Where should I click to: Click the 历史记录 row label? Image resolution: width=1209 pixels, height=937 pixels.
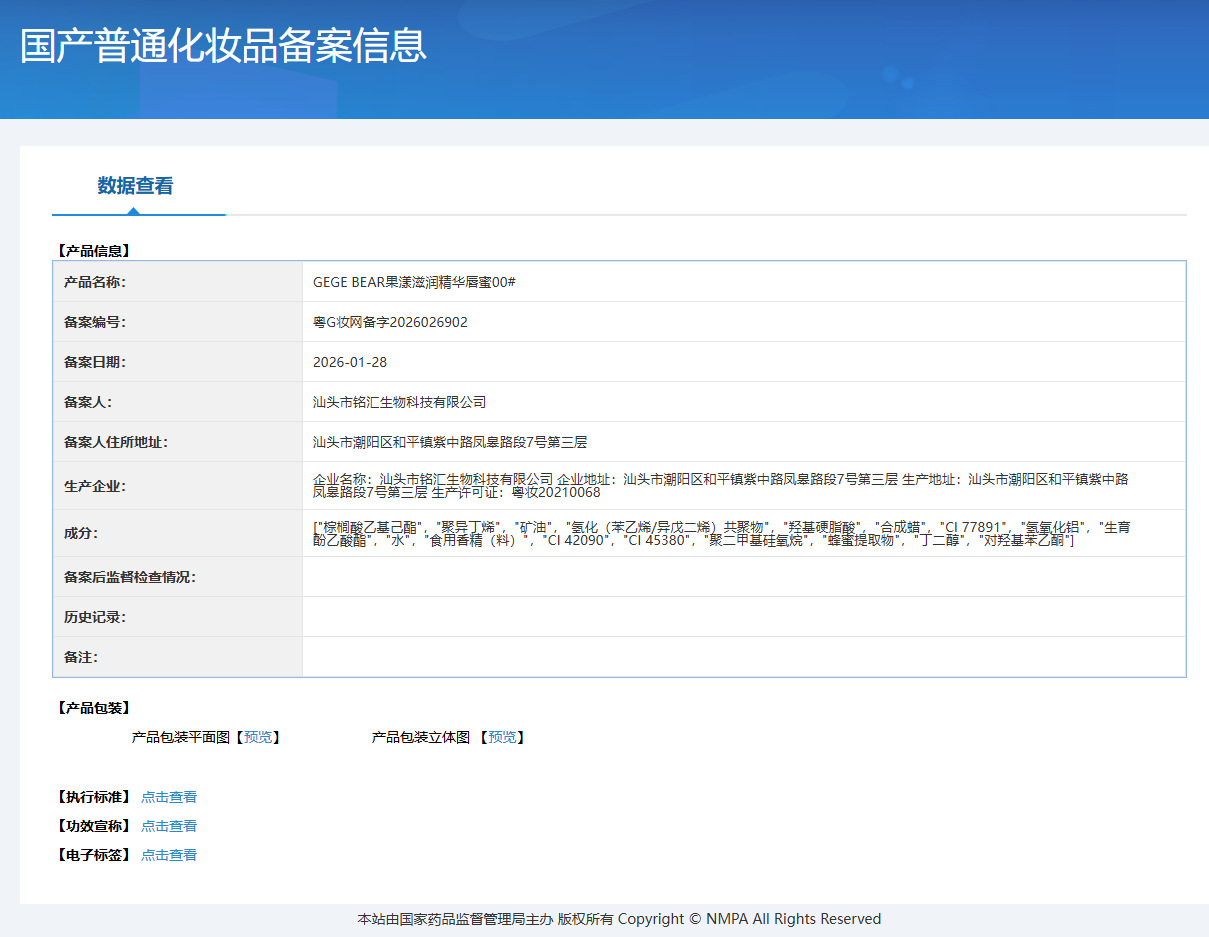click(x=95, y=617)
